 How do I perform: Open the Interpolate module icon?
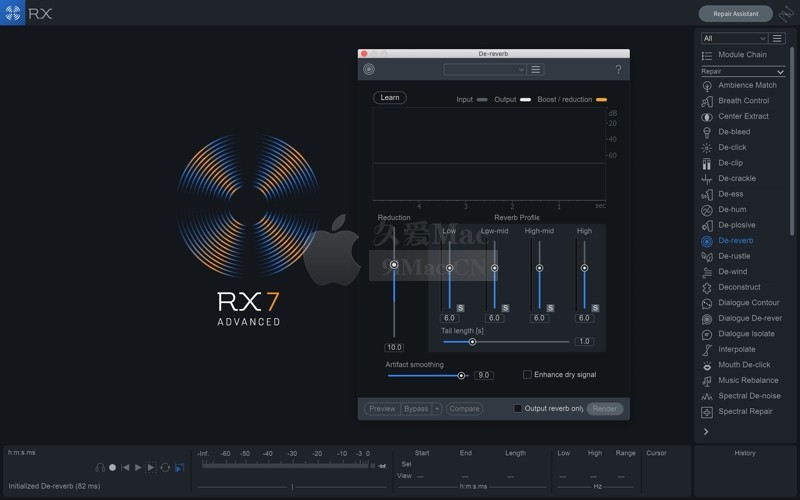707,351
